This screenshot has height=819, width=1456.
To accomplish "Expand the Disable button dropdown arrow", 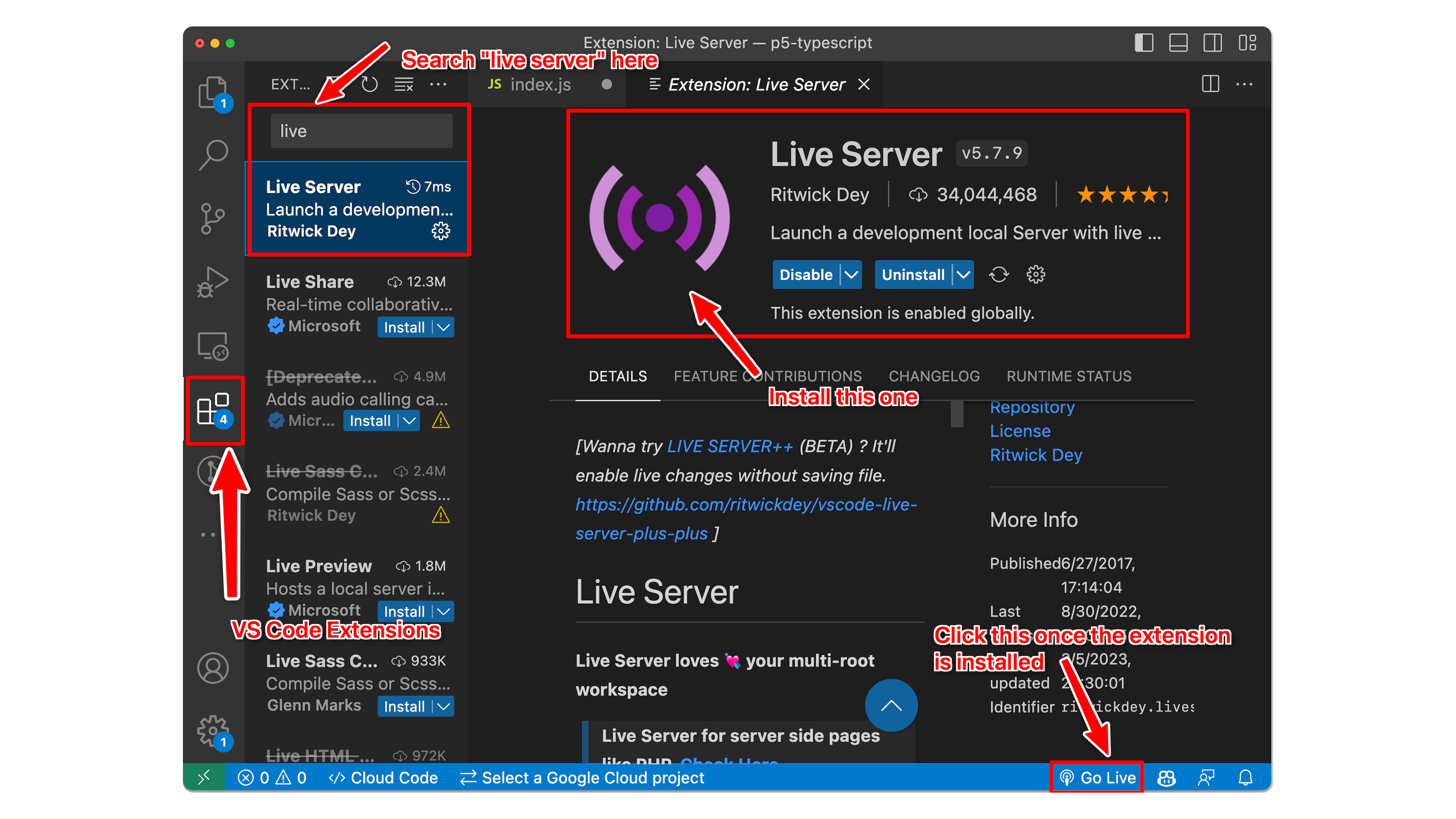I will tap(851, 275).
